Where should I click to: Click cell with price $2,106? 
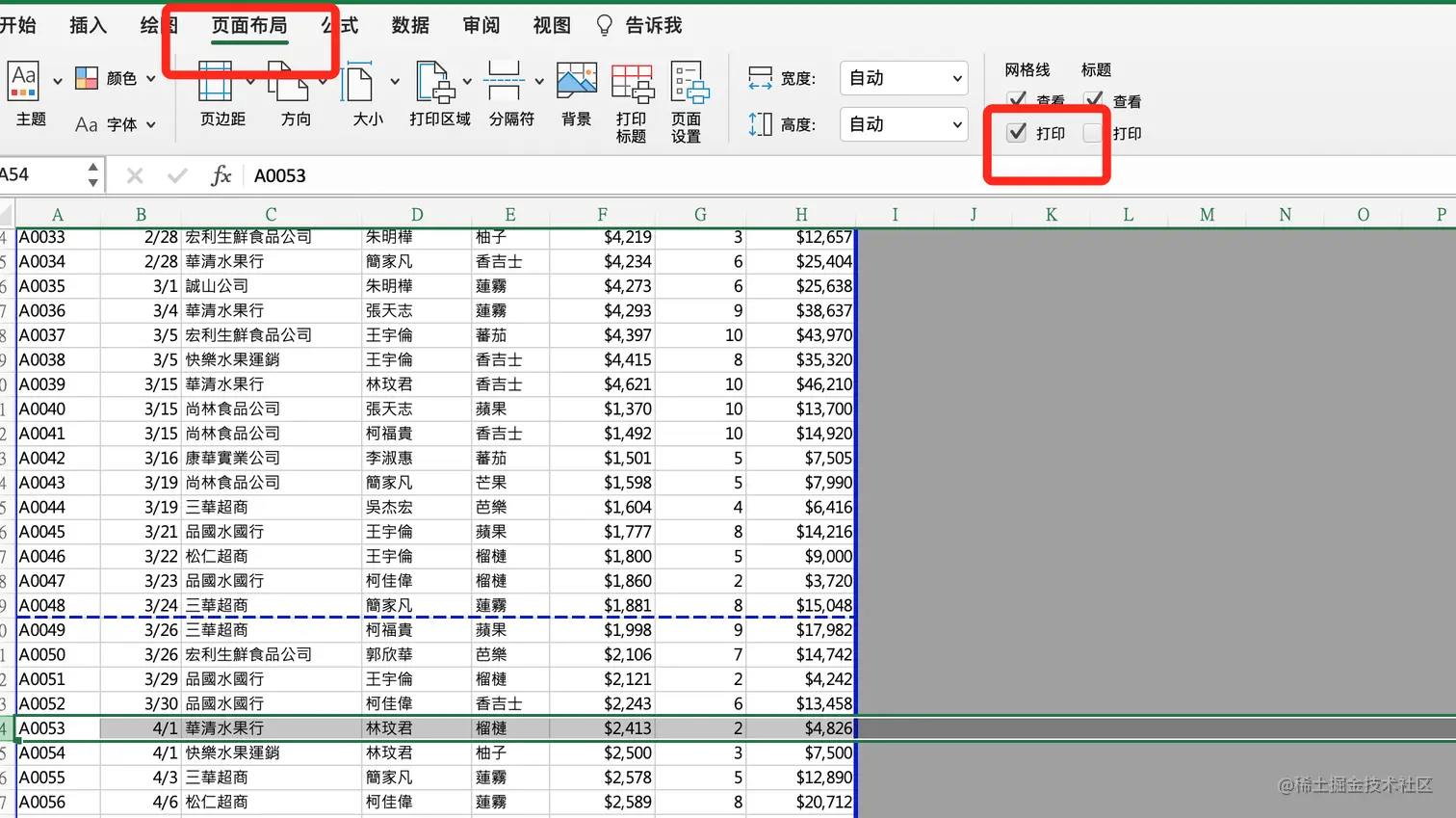602,654
